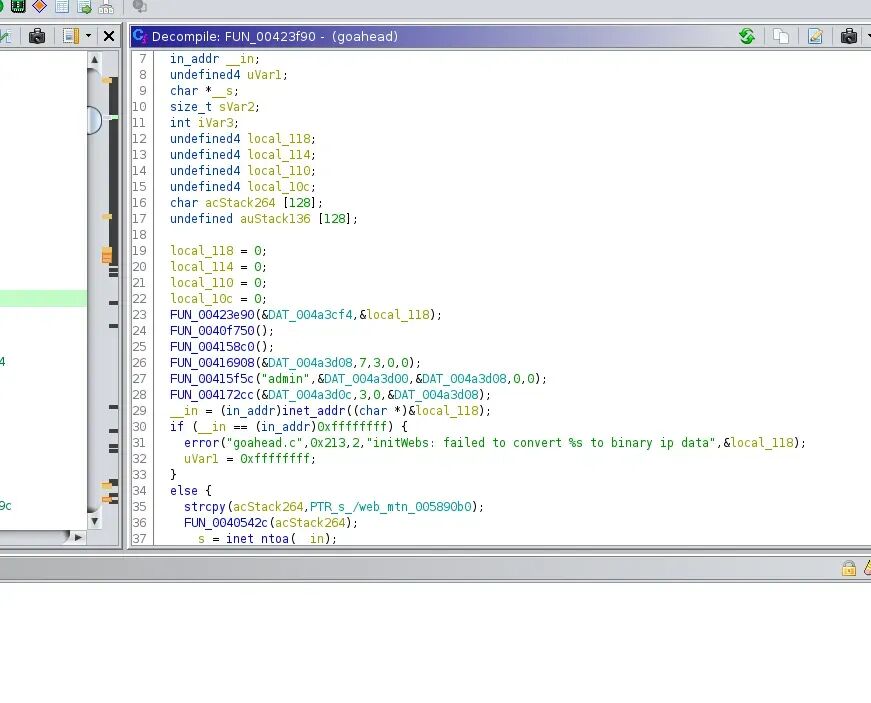Click FUN_00423e90 in the decompiled code
The image size is (871, 703).
(x=212, y=315)
